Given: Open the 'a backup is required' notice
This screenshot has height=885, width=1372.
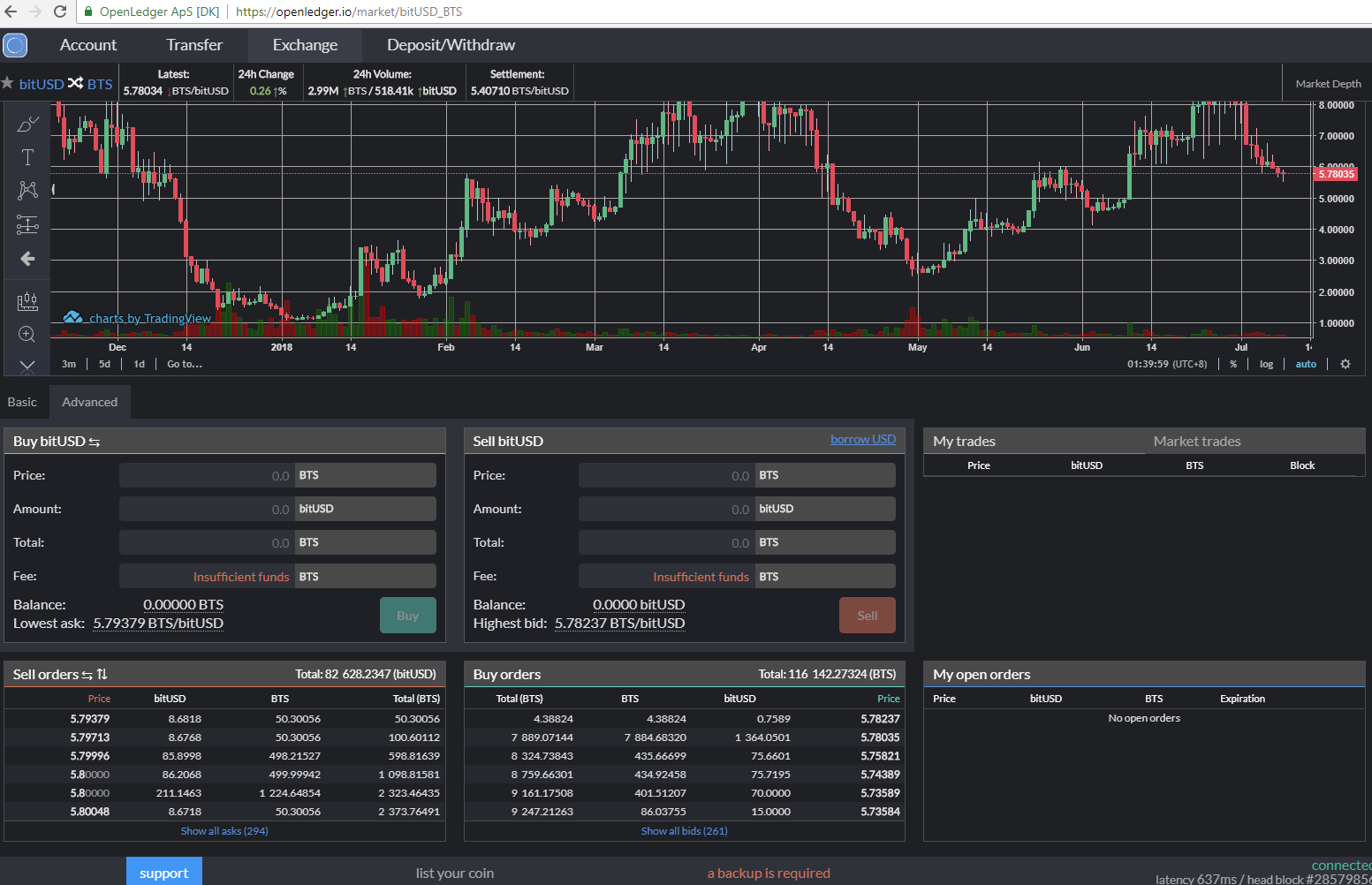Looking at the screenshot, I should tap(769, 873).
